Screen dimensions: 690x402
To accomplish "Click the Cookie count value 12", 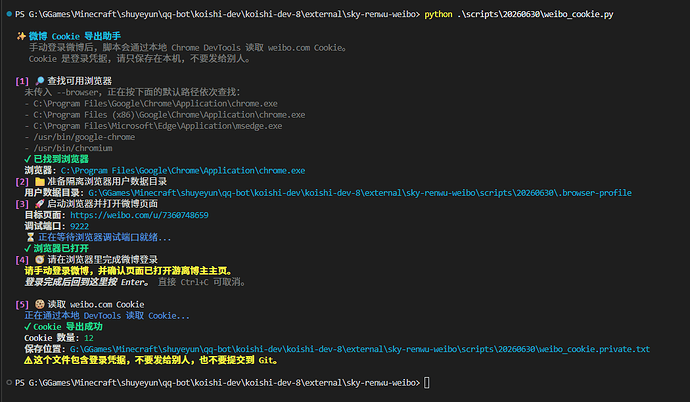I will (89, 338).
